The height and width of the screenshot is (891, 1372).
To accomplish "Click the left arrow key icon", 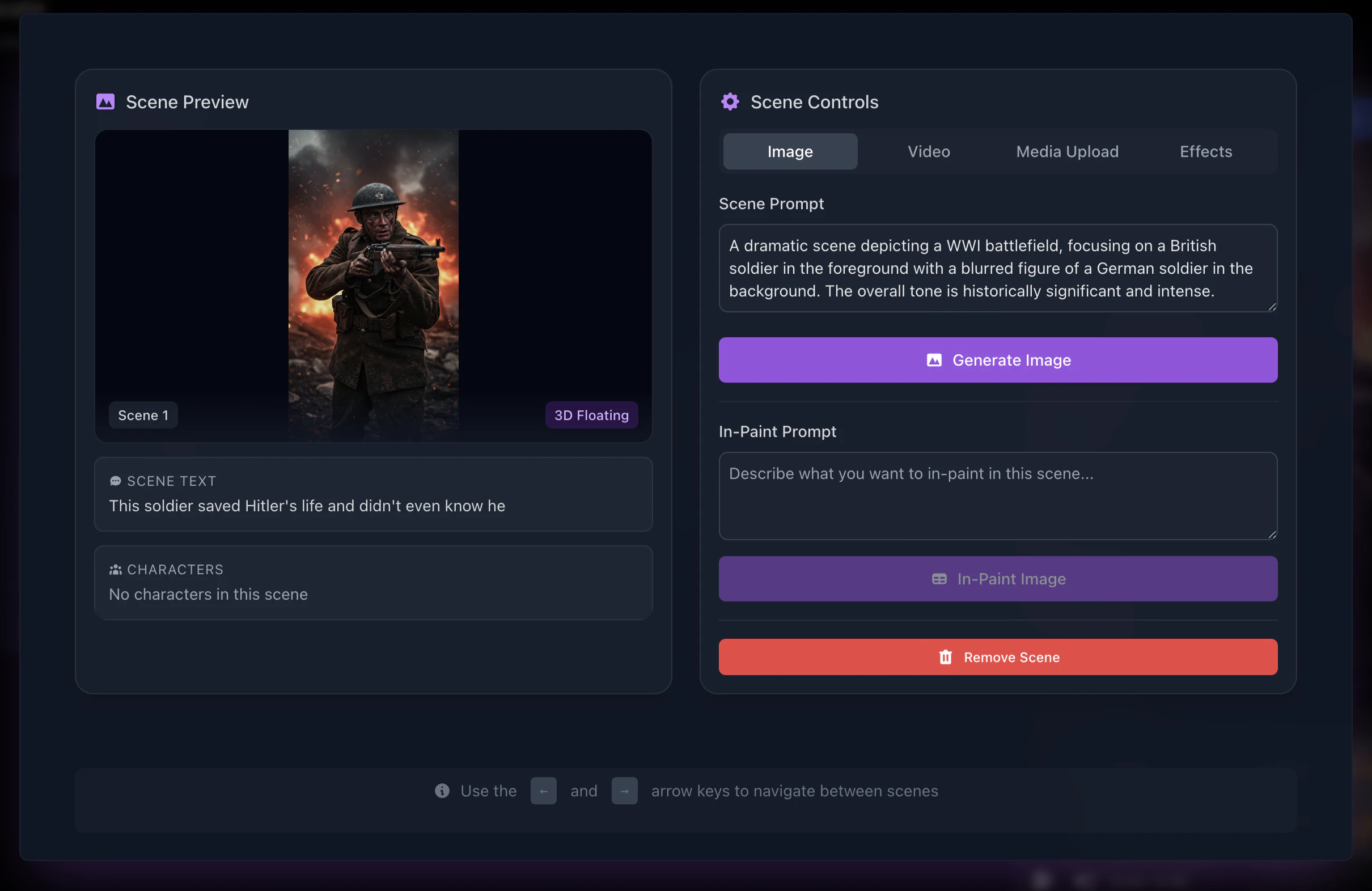I will (x=543, y=791).
